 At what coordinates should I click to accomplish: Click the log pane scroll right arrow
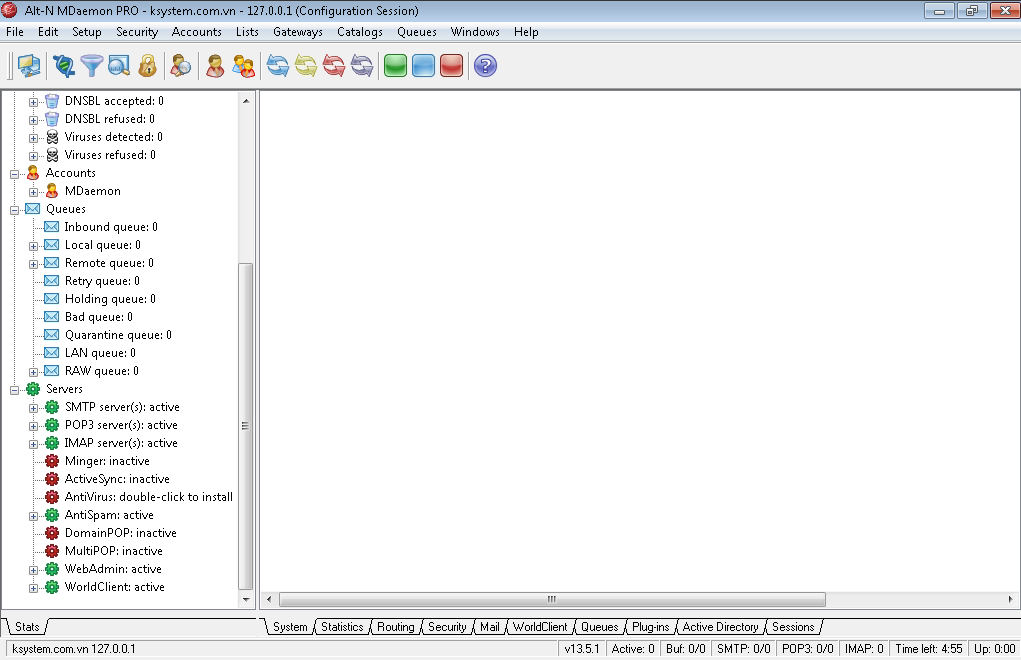pyautogui.click(x=1010, y=599)
